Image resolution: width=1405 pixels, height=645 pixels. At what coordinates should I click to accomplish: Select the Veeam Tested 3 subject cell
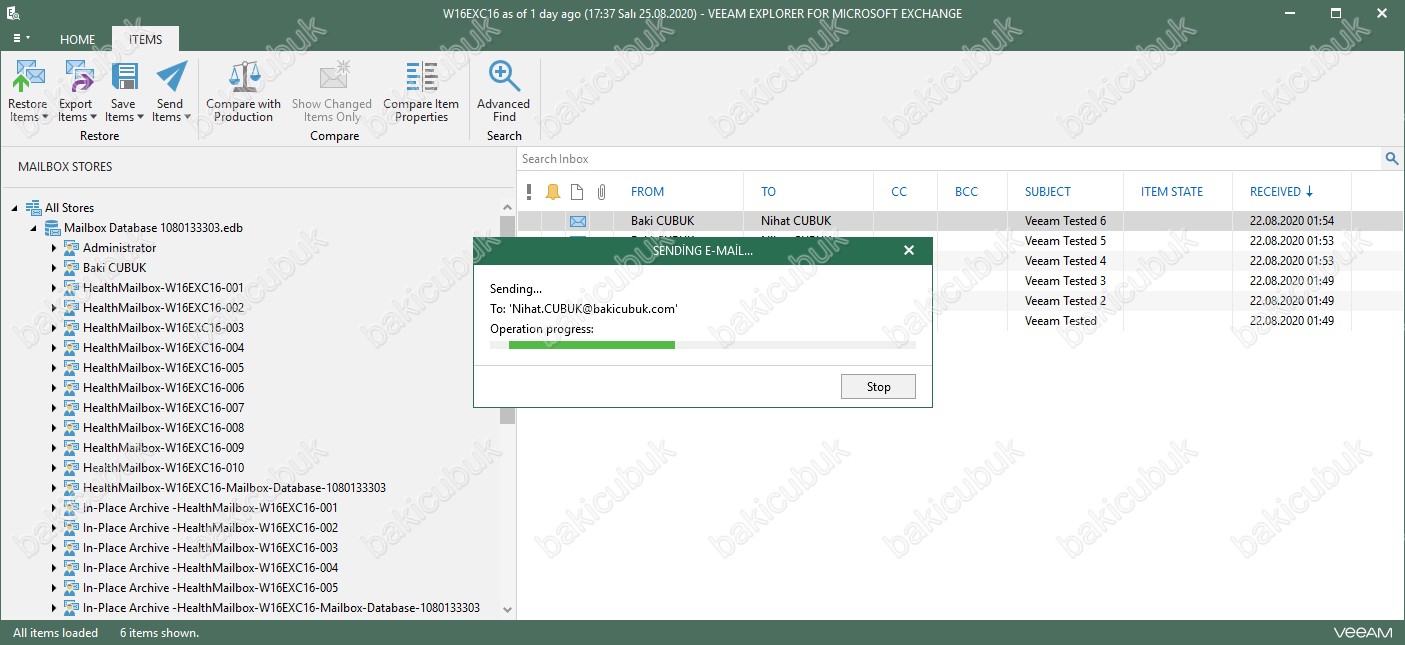coord(1065,281)
